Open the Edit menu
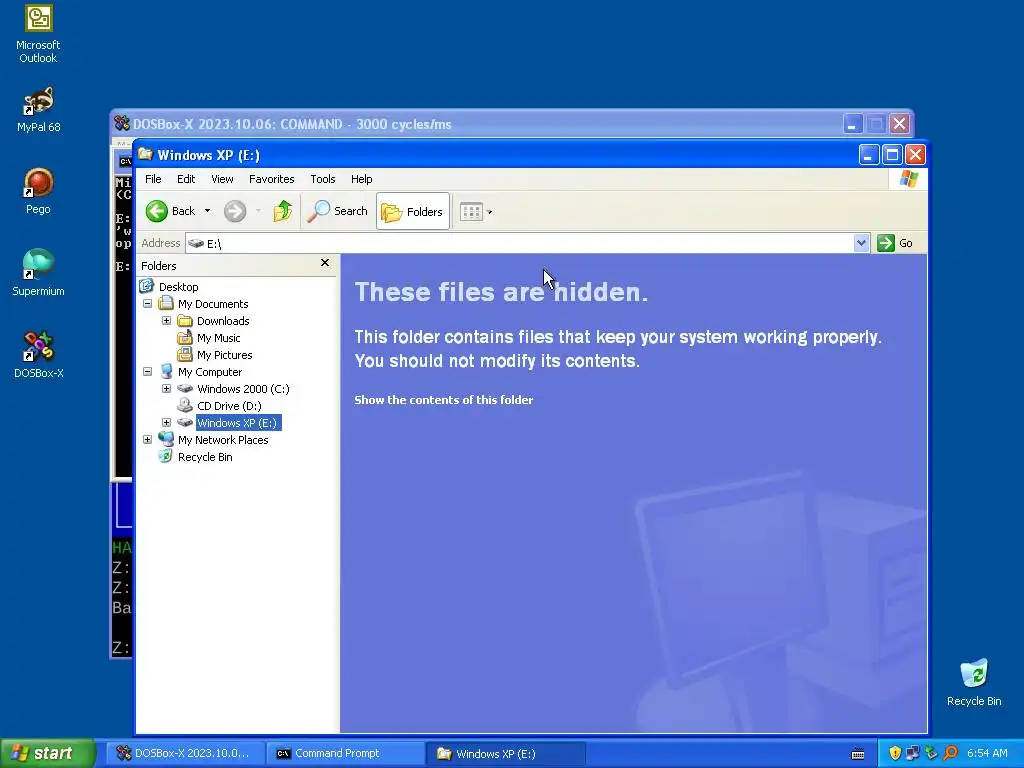1024x768 pixels. pyautogui.click(x=186, y=179)
